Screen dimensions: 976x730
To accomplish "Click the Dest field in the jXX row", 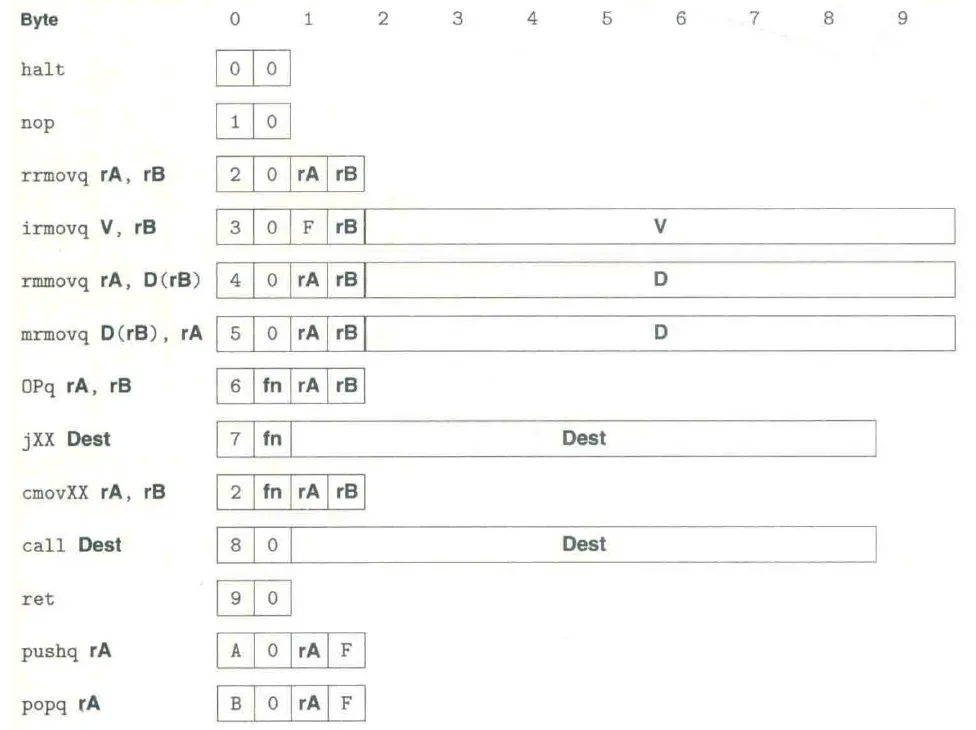I will 584,438.
